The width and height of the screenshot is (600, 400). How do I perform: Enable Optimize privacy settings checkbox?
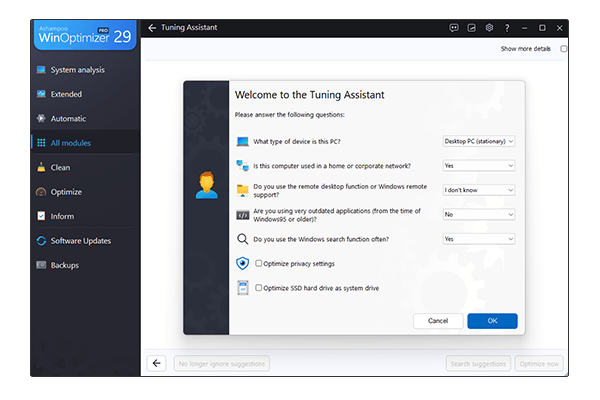click(x=259, y=263)
